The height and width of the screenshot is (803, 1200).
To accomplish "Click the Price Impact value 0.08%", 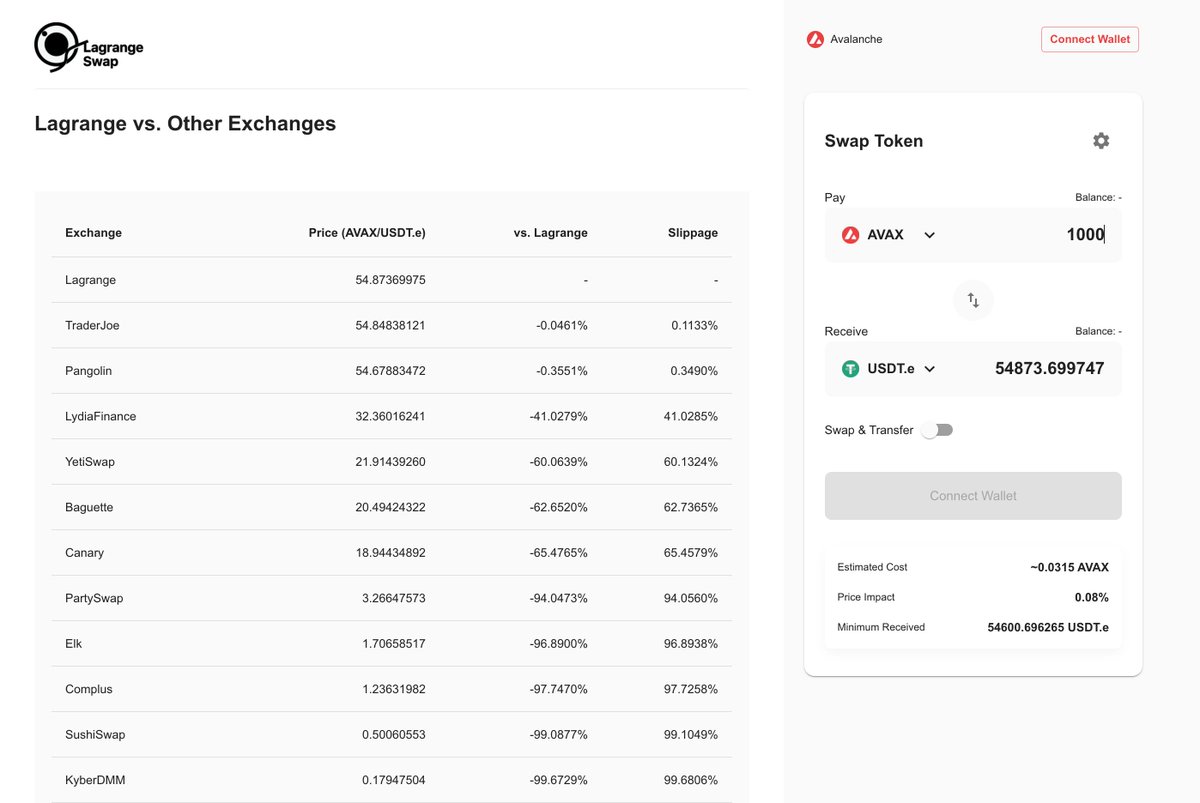I will click(1092, 597).
